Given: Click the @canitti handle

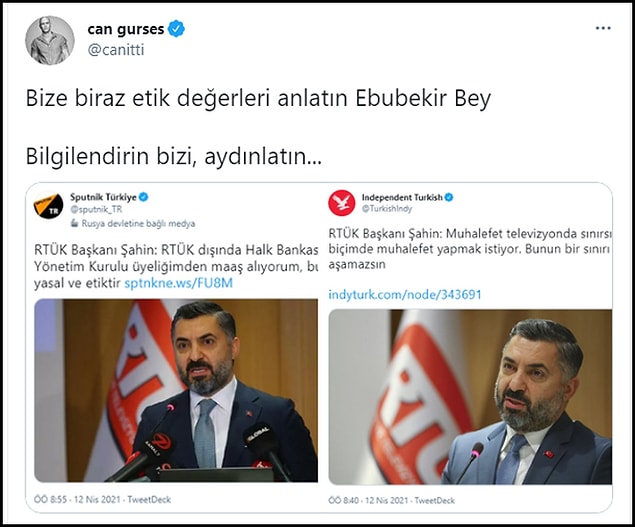Looking at the screenshot, I should pos(116,50).
